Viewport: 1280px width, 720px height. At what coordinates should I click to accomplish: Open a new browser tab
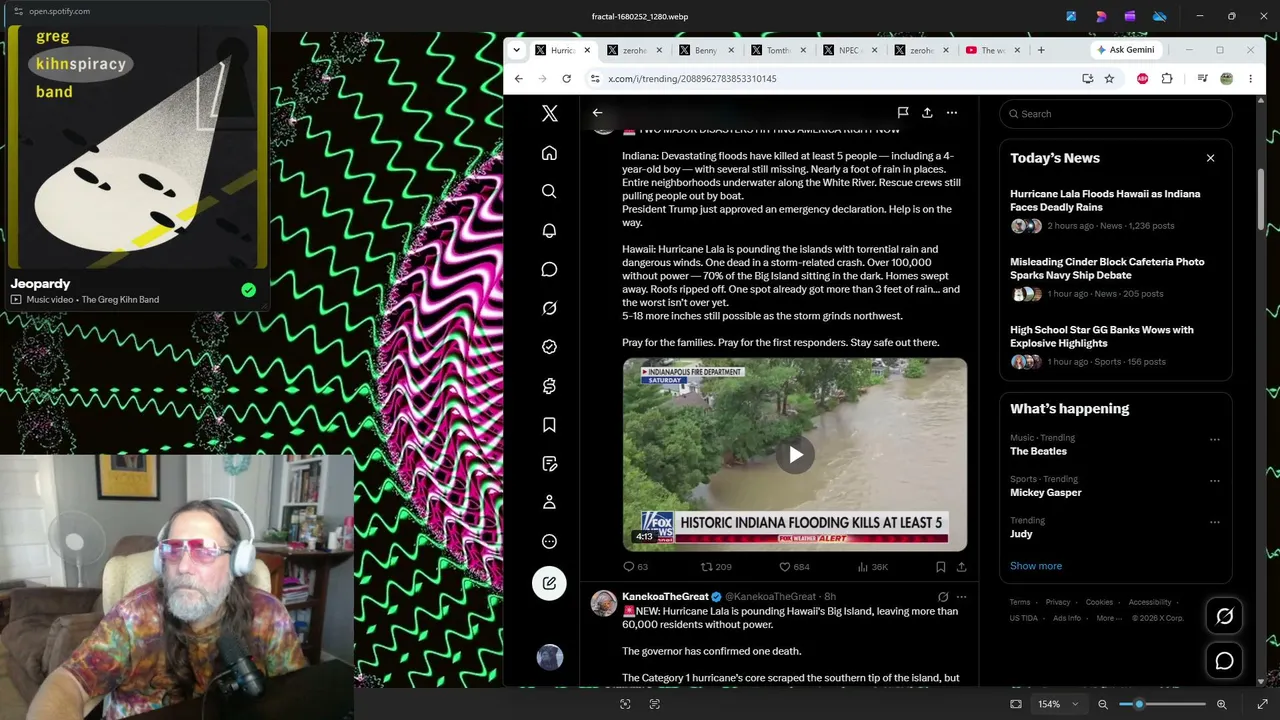(1041, 50)
